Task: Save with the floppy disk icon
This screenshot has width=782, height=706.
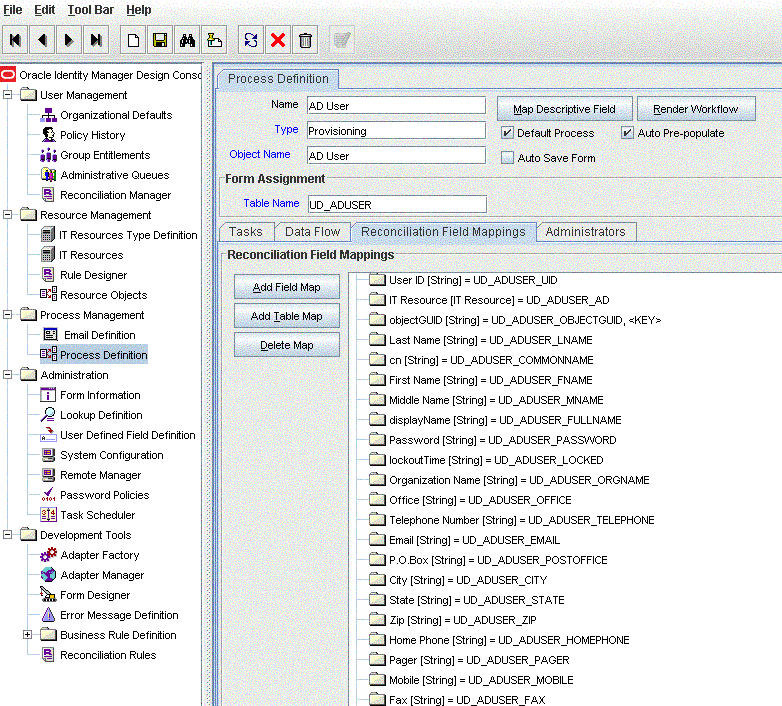Action: (160, 40)
